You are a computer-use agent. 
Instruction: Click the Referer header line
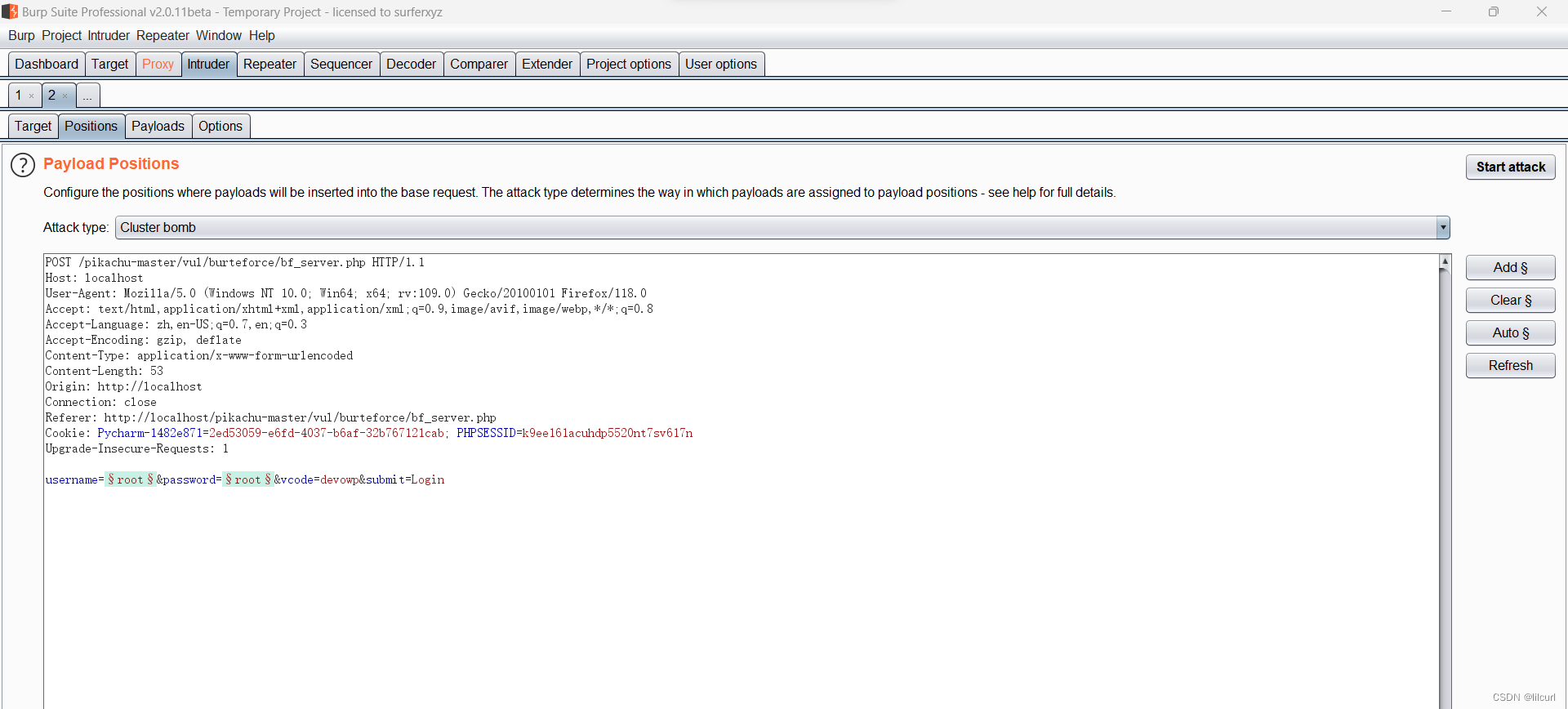pyautogui.click(x=270, y=417)
